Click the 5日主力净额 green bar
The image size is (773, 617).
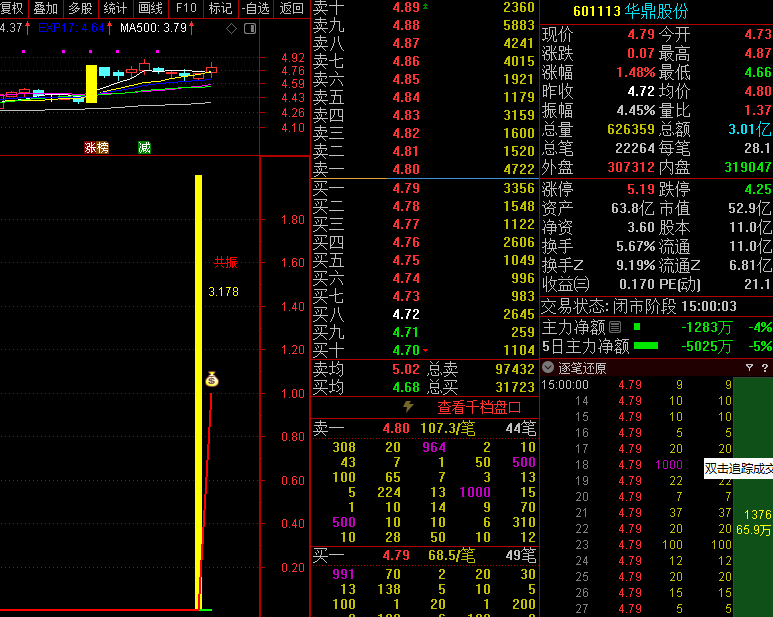pos(646,346)
